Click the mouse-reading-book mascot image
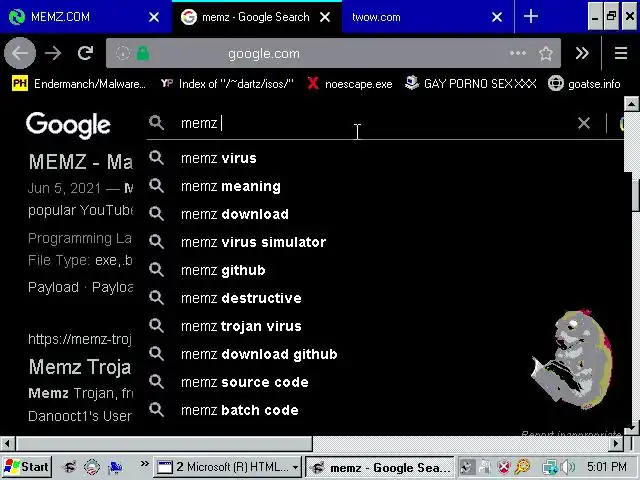 [572, 359]
